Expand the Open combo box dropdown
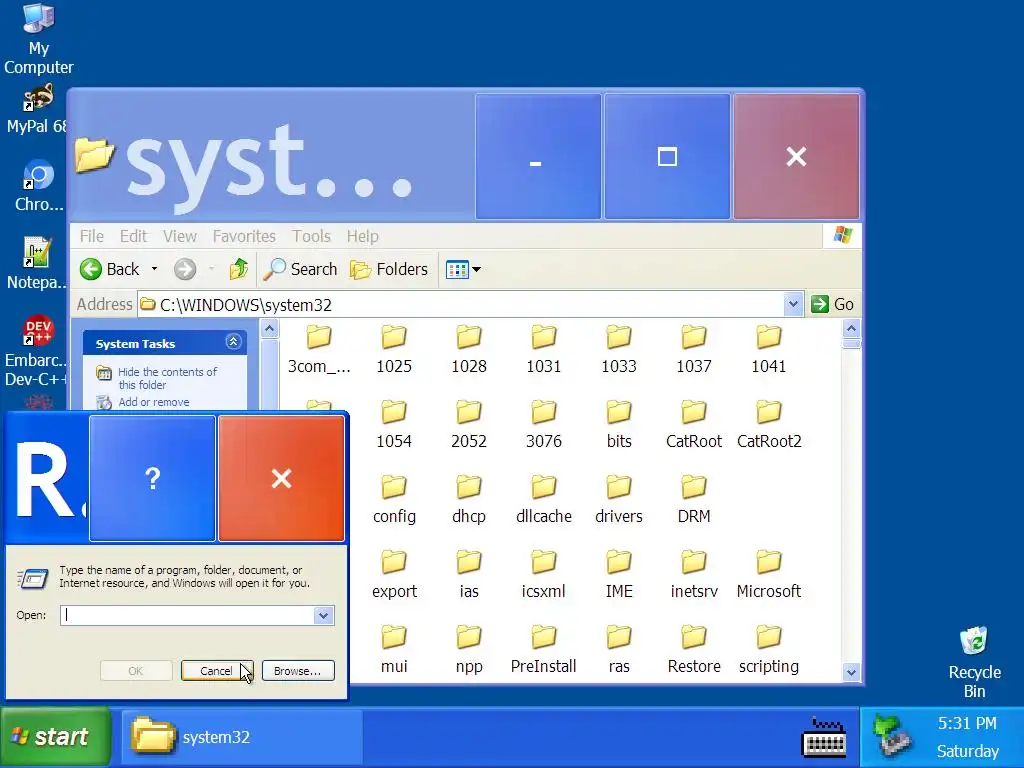This screenshot has width=1024, height=768. (323, 615)
